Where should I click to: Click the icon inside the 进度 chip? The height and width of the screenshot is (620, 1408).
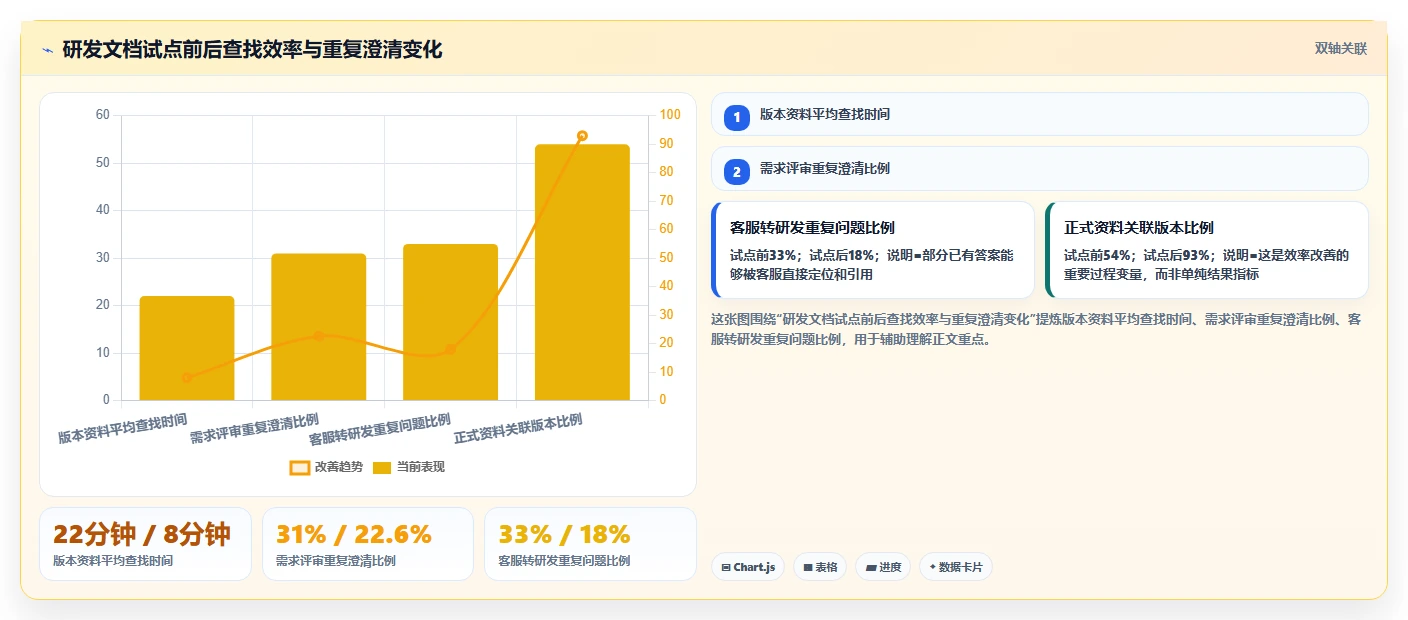(x=871, y=567)
